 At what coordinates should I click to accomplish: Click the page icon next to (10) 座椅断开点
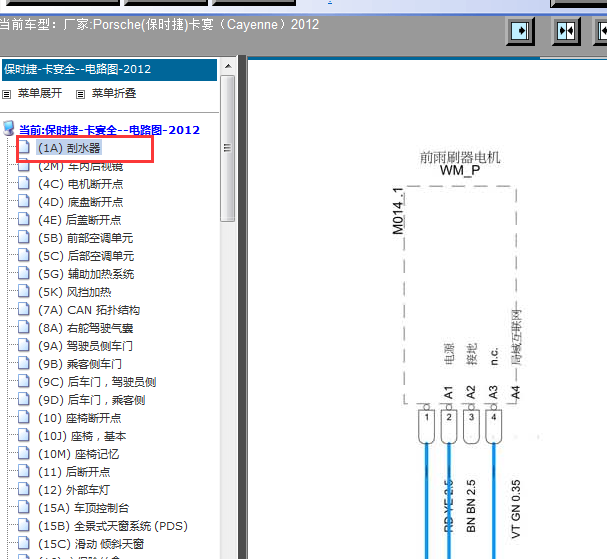[x=24, y=417]
